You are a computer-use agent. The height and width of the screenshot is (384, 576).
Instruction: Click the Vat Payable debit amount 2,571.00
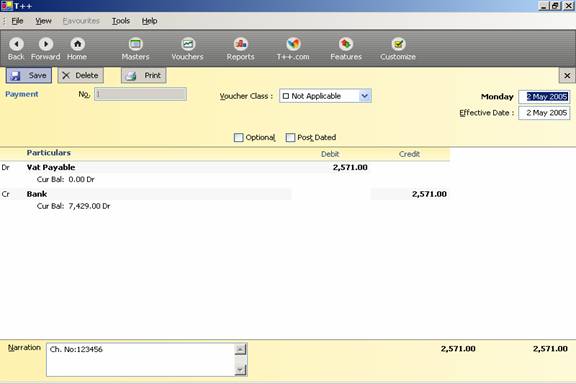coord(350,167)
